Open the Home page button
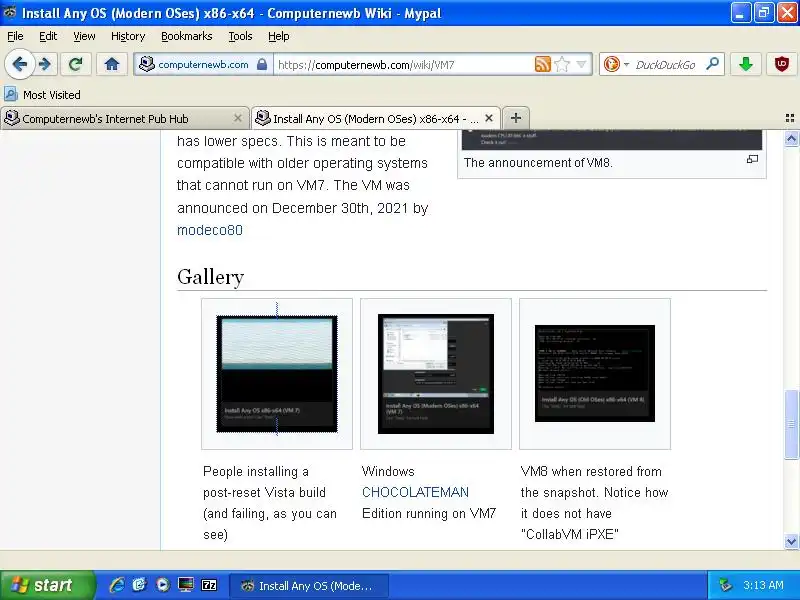 (112, 64)
